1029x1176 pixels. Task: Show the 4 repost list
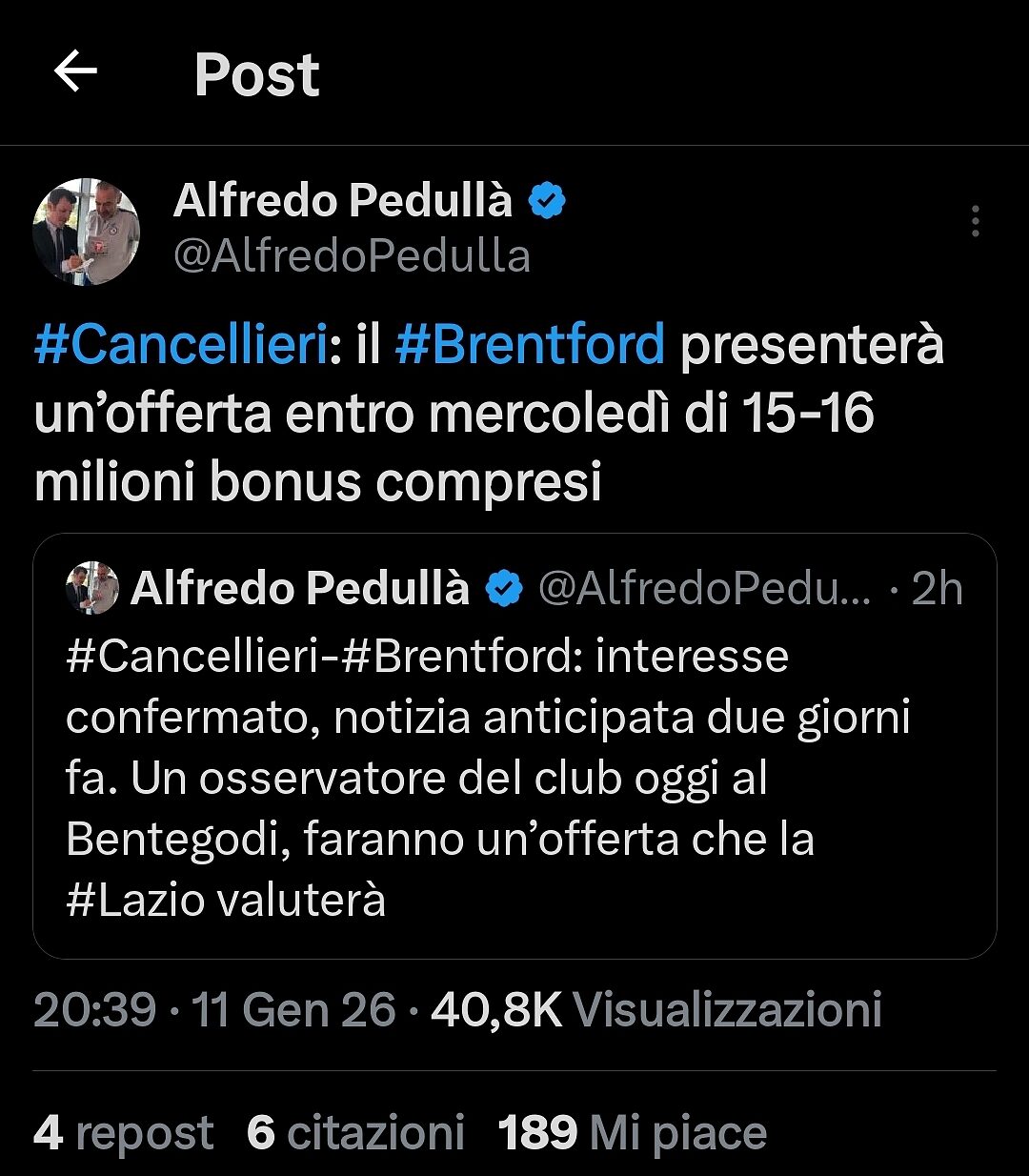click(123, 1132)
